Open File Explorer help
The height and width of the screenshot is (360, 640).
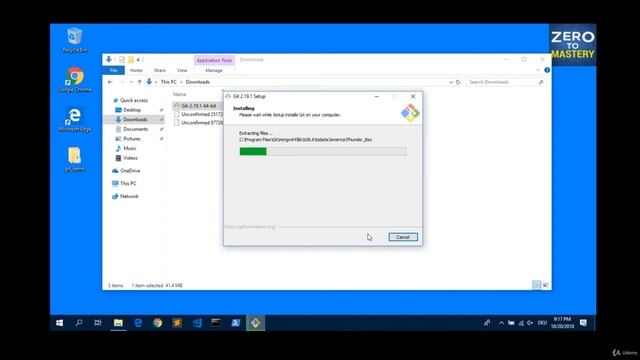pos(547,70)
